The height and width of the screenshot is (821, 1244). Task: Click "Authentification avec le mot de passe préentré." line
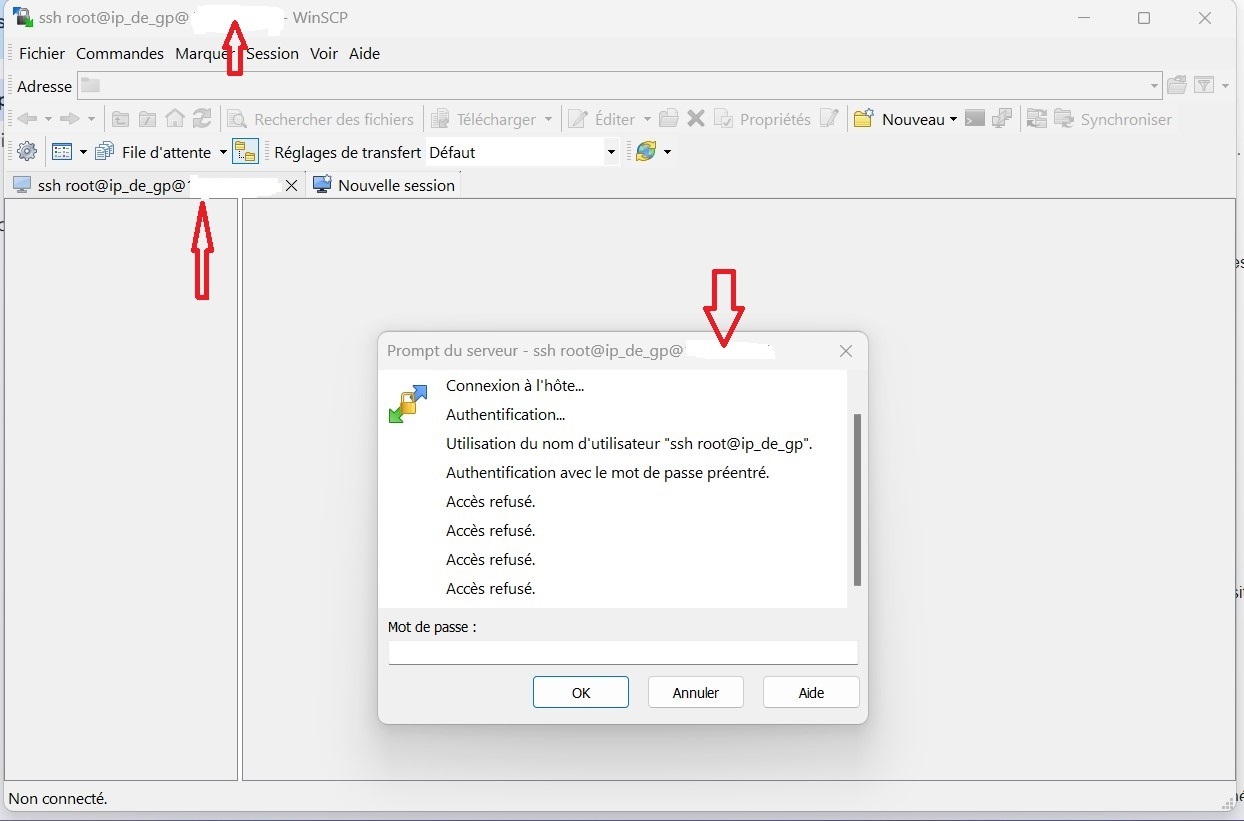click(608, 472)
